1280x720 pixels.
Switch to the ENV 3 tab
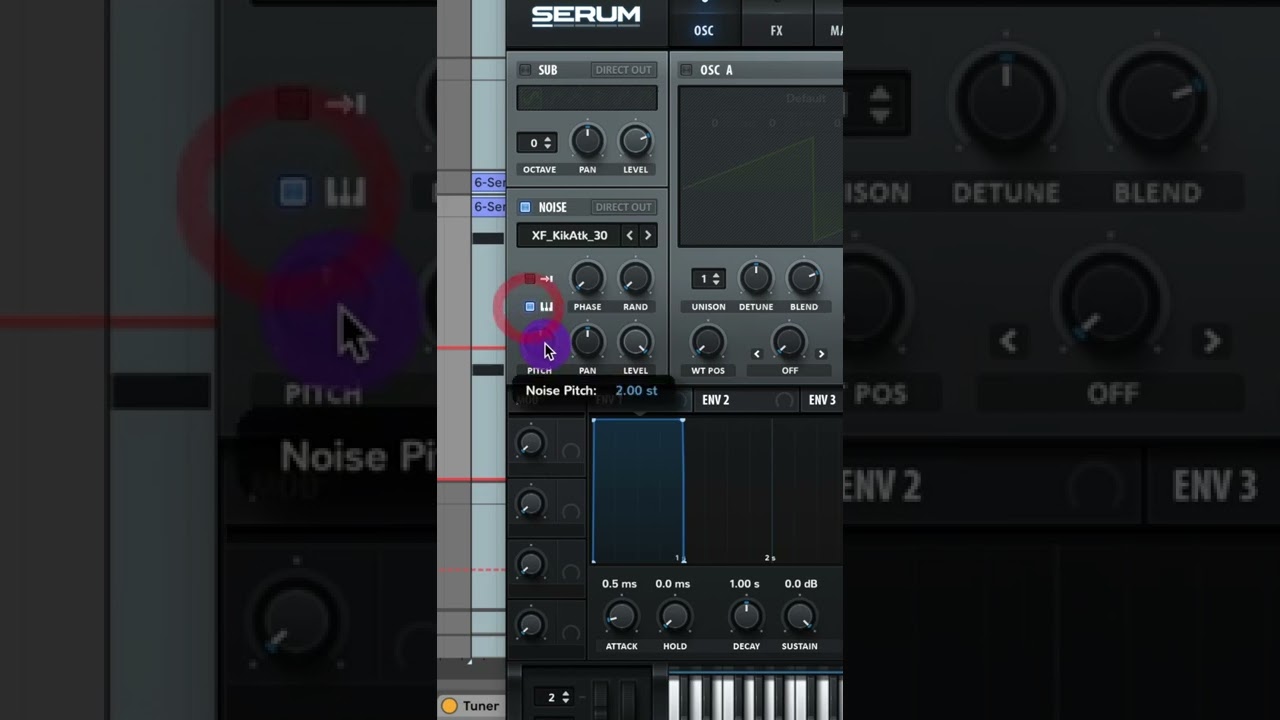pyautogui.click(x=822, y=400)
